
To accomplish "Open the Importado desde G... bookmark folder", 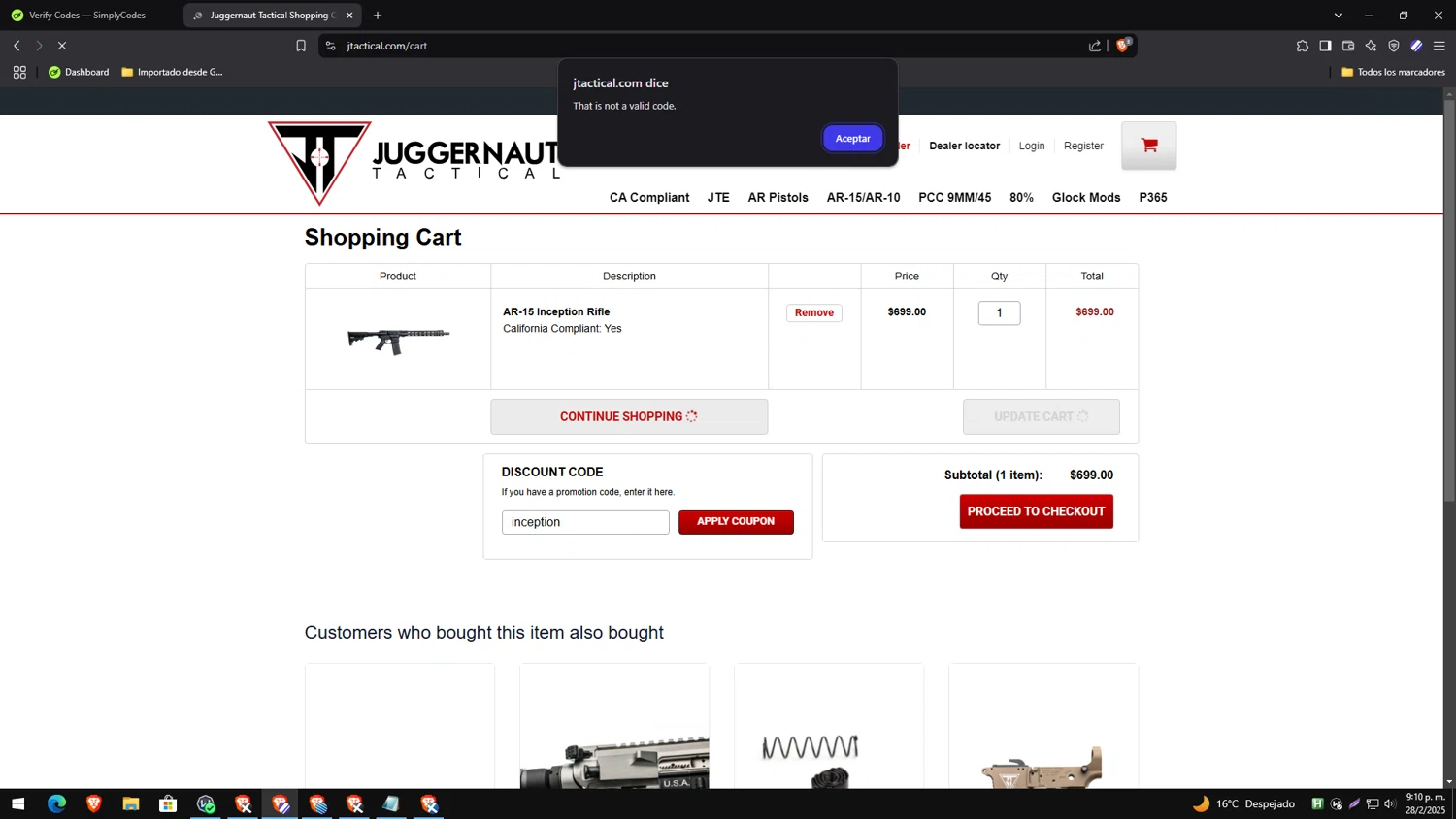I will pos(172,72).
